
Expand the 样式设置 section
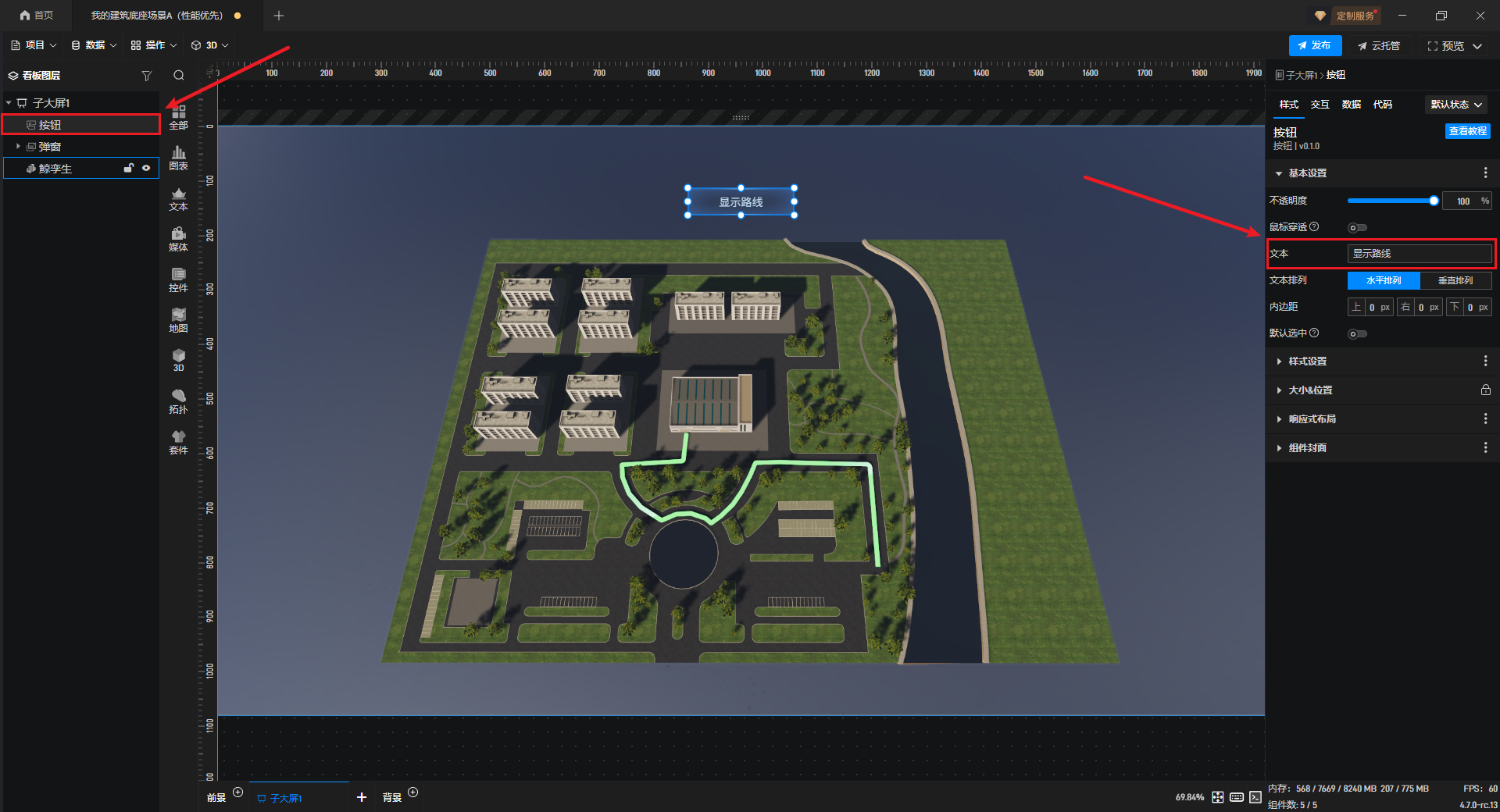[1307, 361]
